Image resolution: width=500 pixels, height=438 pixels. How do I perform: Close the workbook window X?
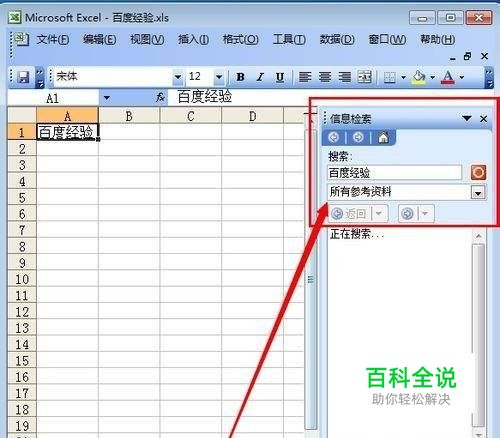pyautogui.click(x=484, y=56)
